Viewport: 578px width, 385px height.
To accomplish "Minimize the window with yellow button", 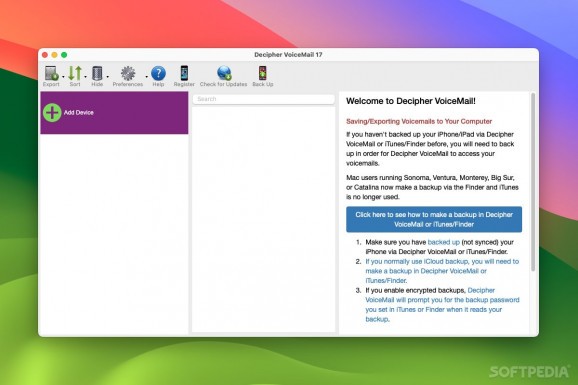I will click(55, 55).
